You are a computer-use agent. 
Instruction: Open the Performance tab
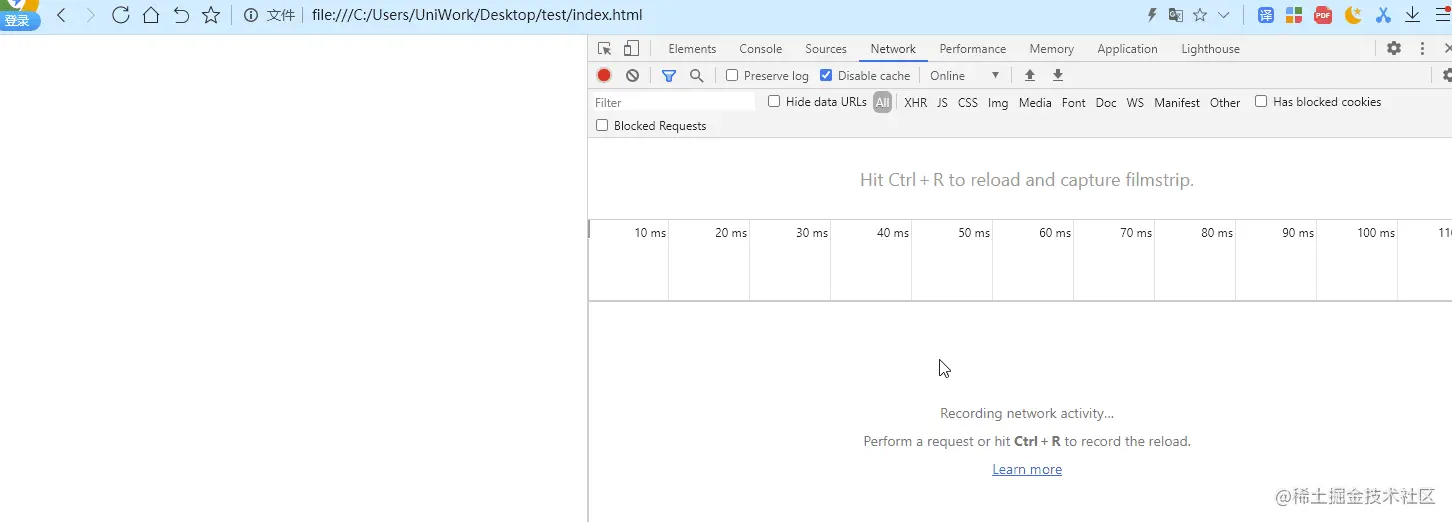pos(973,49)
